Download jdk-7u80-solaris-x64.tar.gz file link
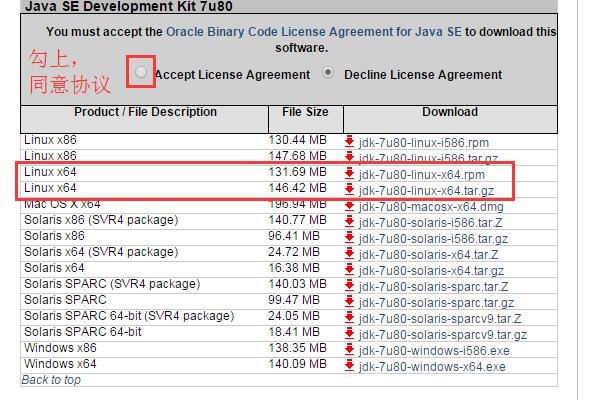This screenshot has height=400, width=602. pyautogui.click(x=431, y=271)
